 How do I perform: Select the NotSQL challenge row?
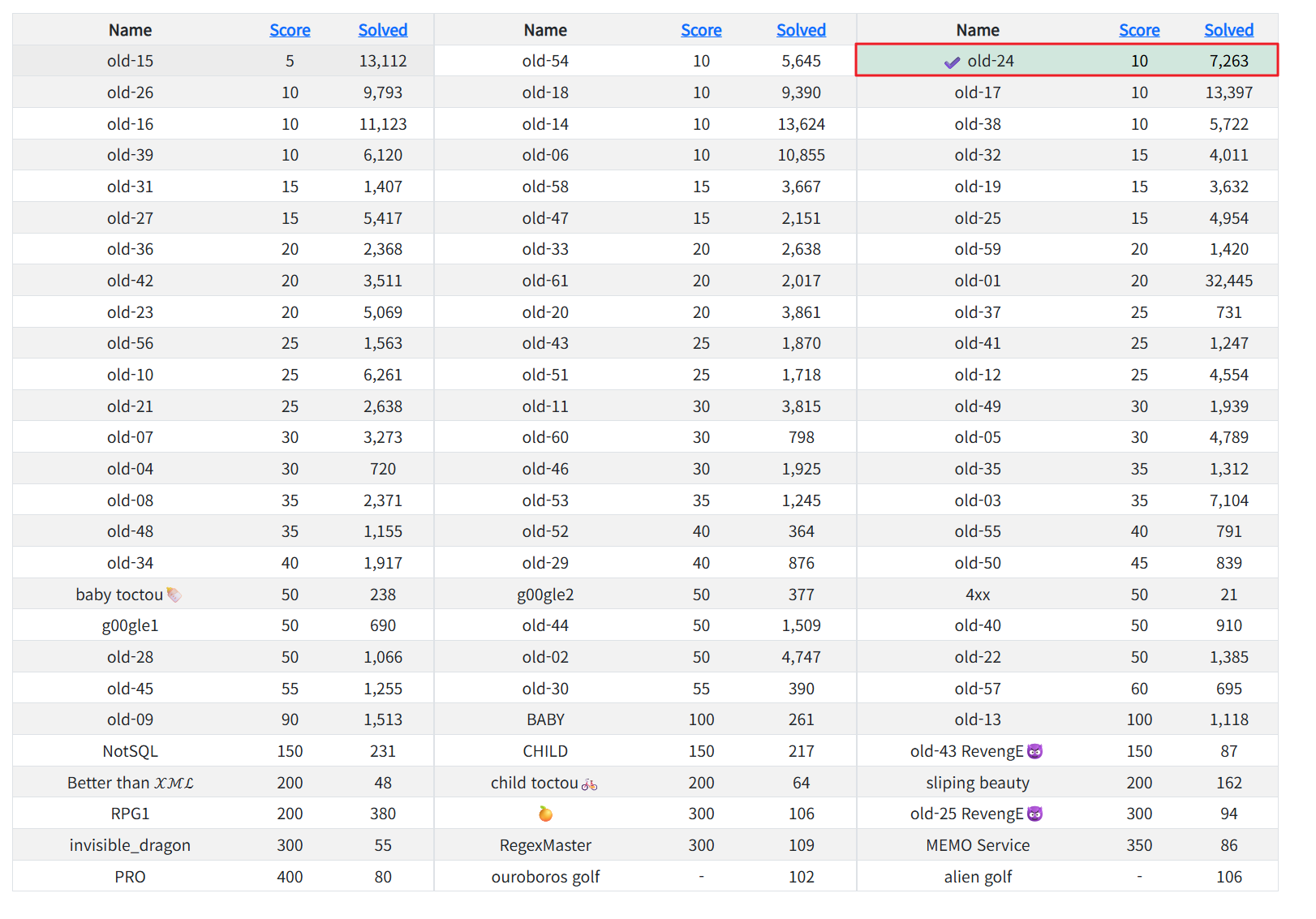[130, 751]
